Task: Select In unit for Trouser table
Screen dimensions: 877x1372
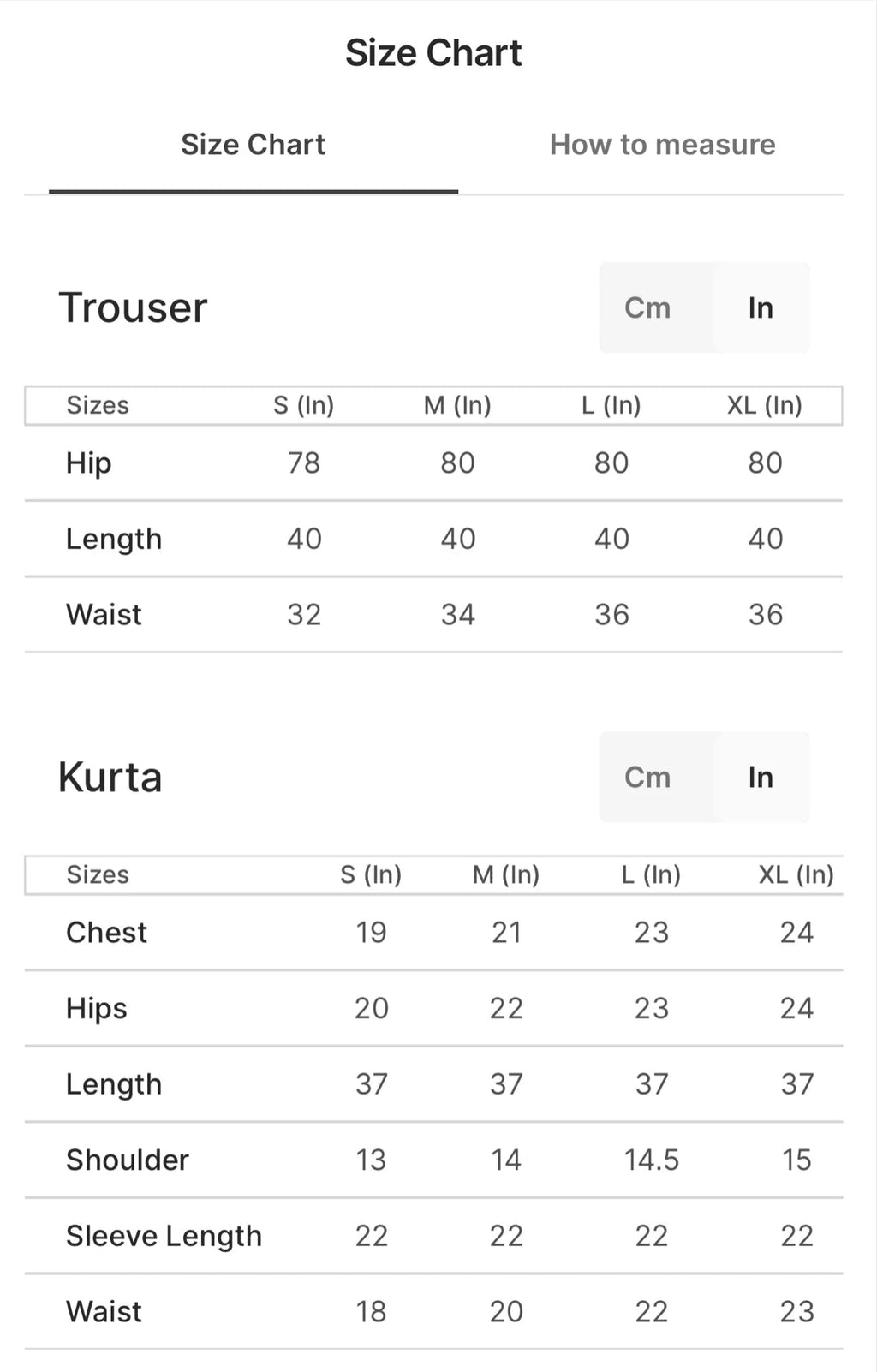Action: point(761,307)
